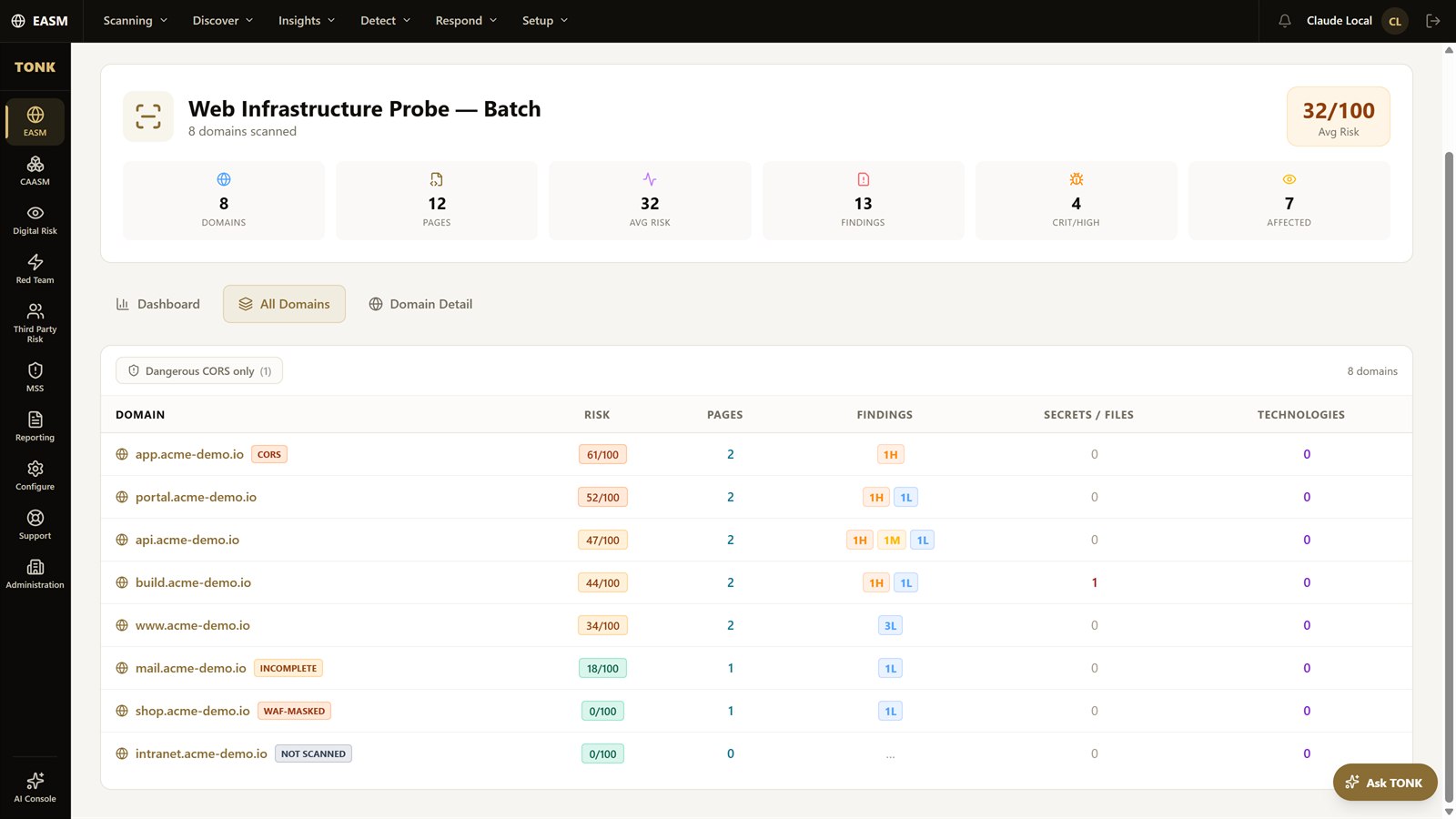Click the EASM globe logo
This screenshot has height=819, width=1456.
[x=18, y=21]
